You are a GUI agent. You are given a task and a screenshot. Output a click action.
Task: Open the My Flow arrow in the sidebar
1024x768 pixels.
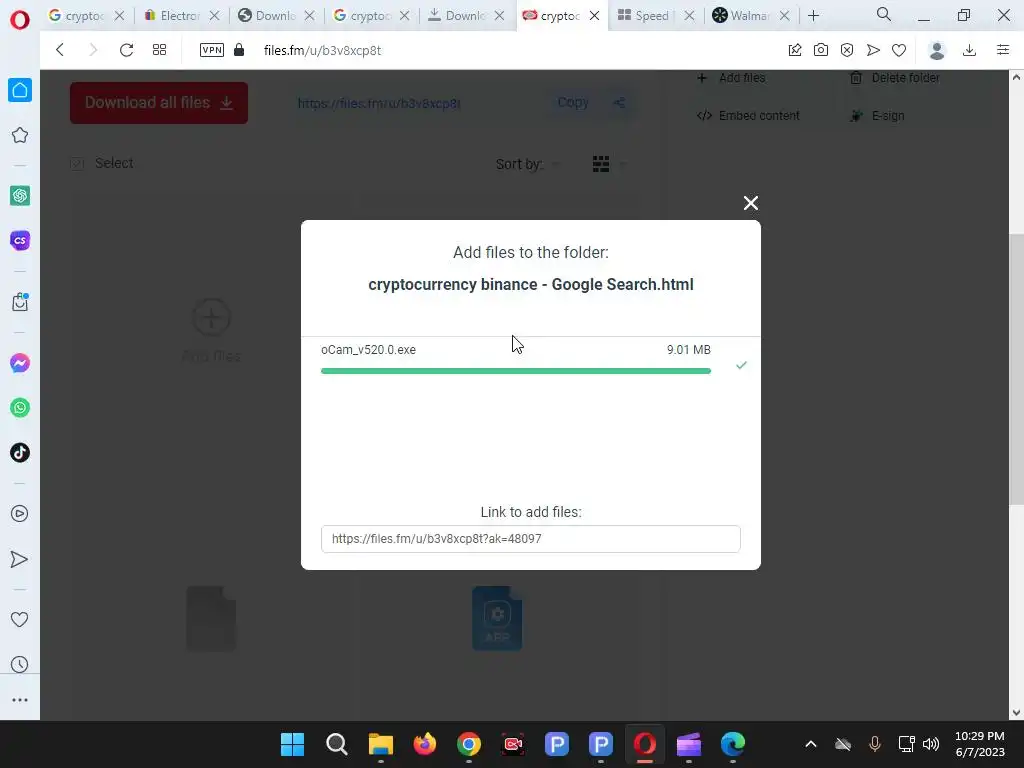click(20, 559)
